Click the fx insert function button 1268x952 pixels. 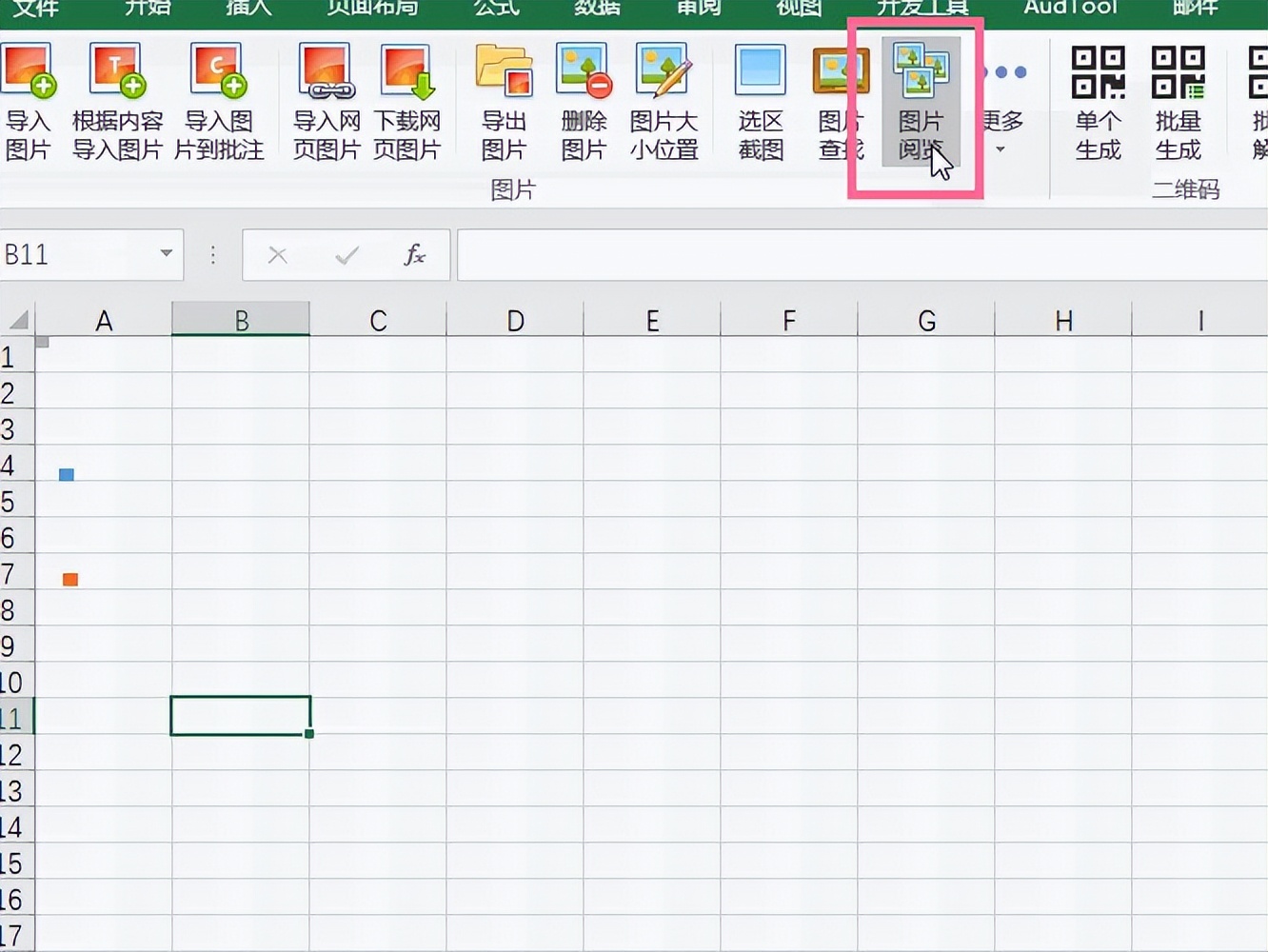(x=413, y=254)
